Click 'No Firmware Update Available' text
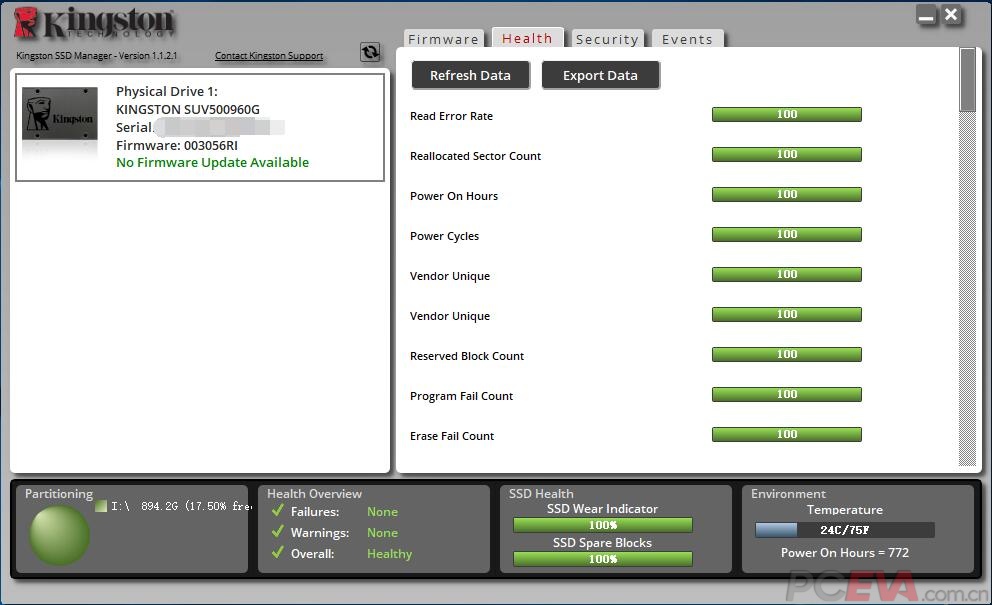992x605 pixels. pyautogui.click(x=213, y=163)
